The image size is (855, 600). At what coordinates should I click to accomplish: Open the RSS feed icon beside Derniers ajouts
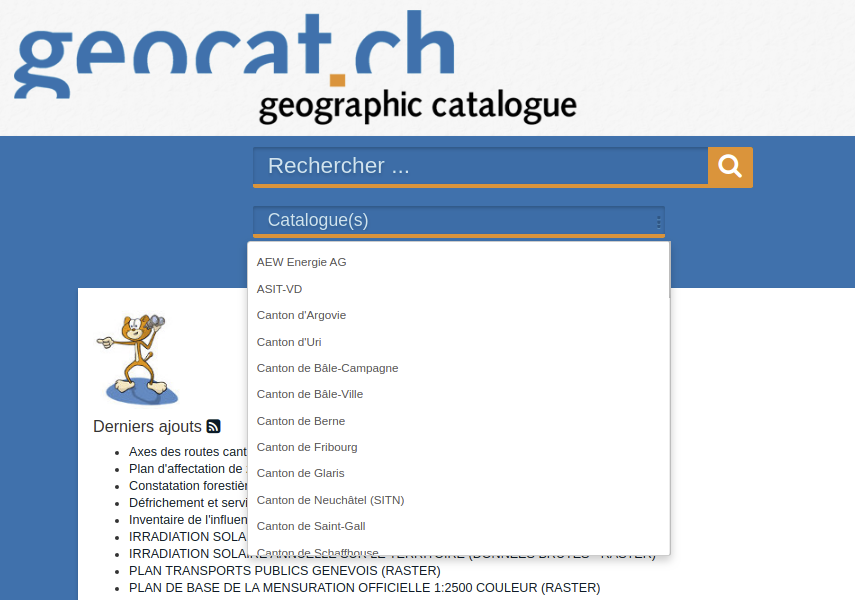click(213, 427)
